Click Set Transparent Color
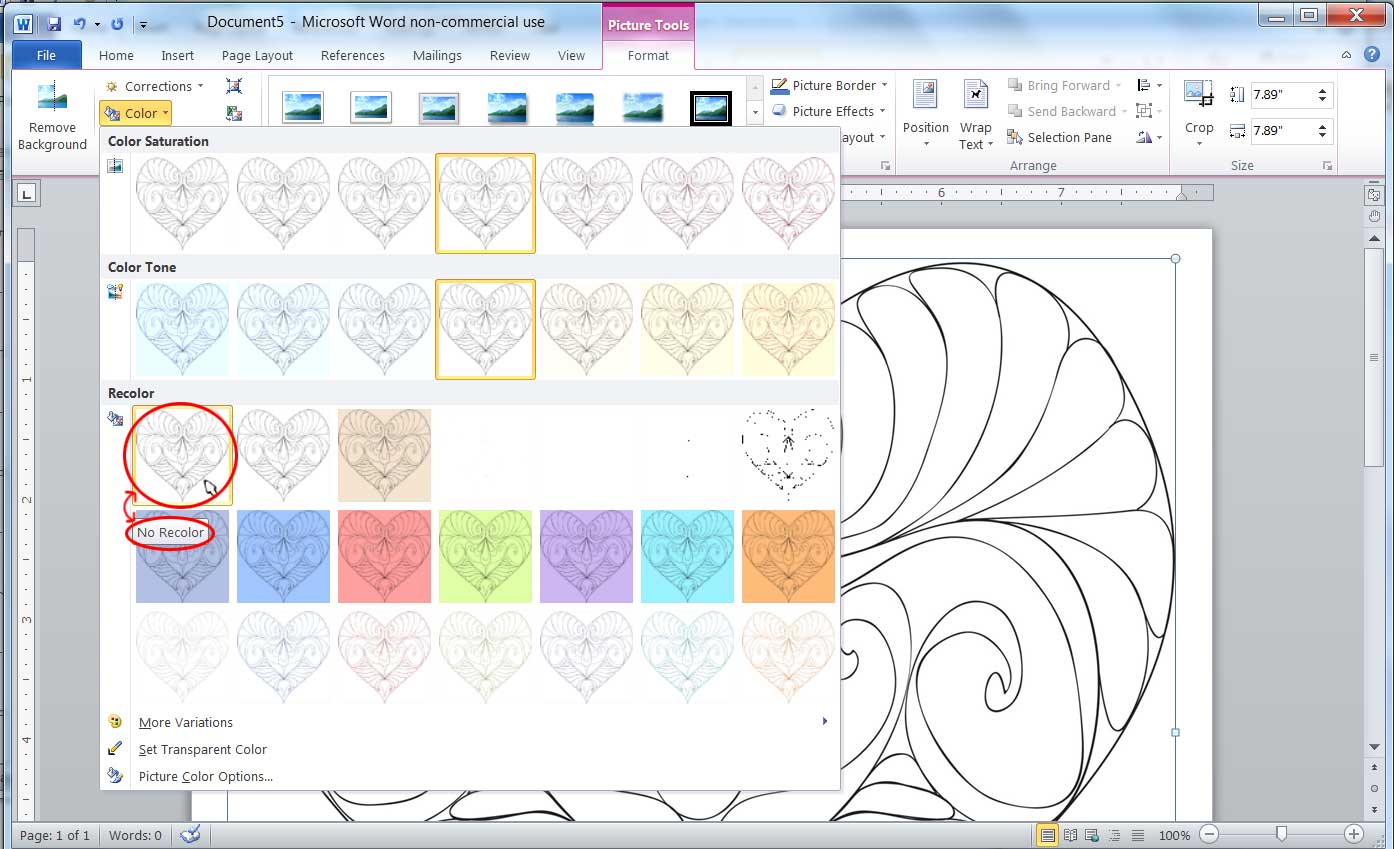 tap(202, 749)
